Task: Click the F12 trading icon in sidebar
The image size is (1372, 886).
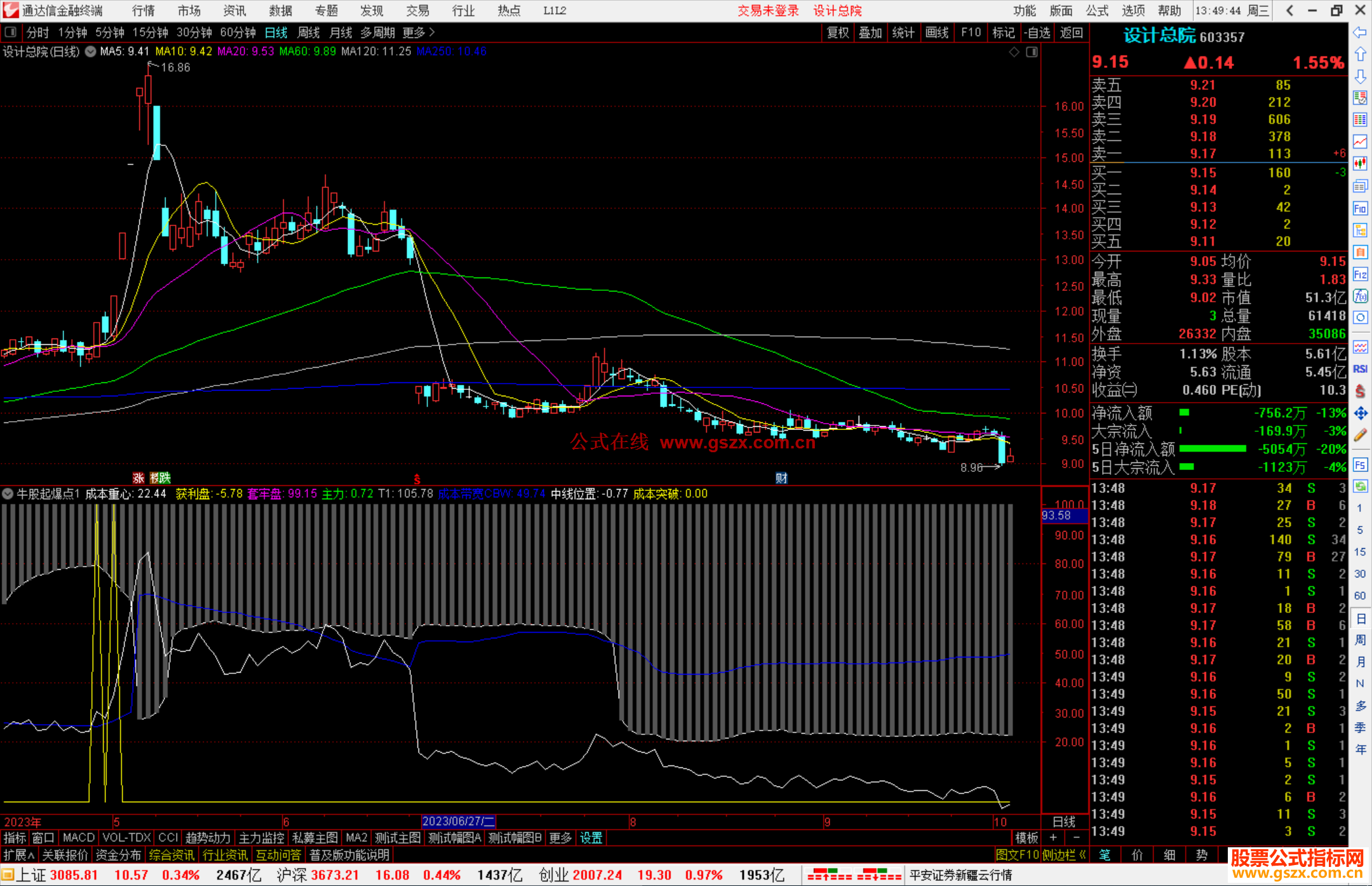Action: click(1360, 274)
